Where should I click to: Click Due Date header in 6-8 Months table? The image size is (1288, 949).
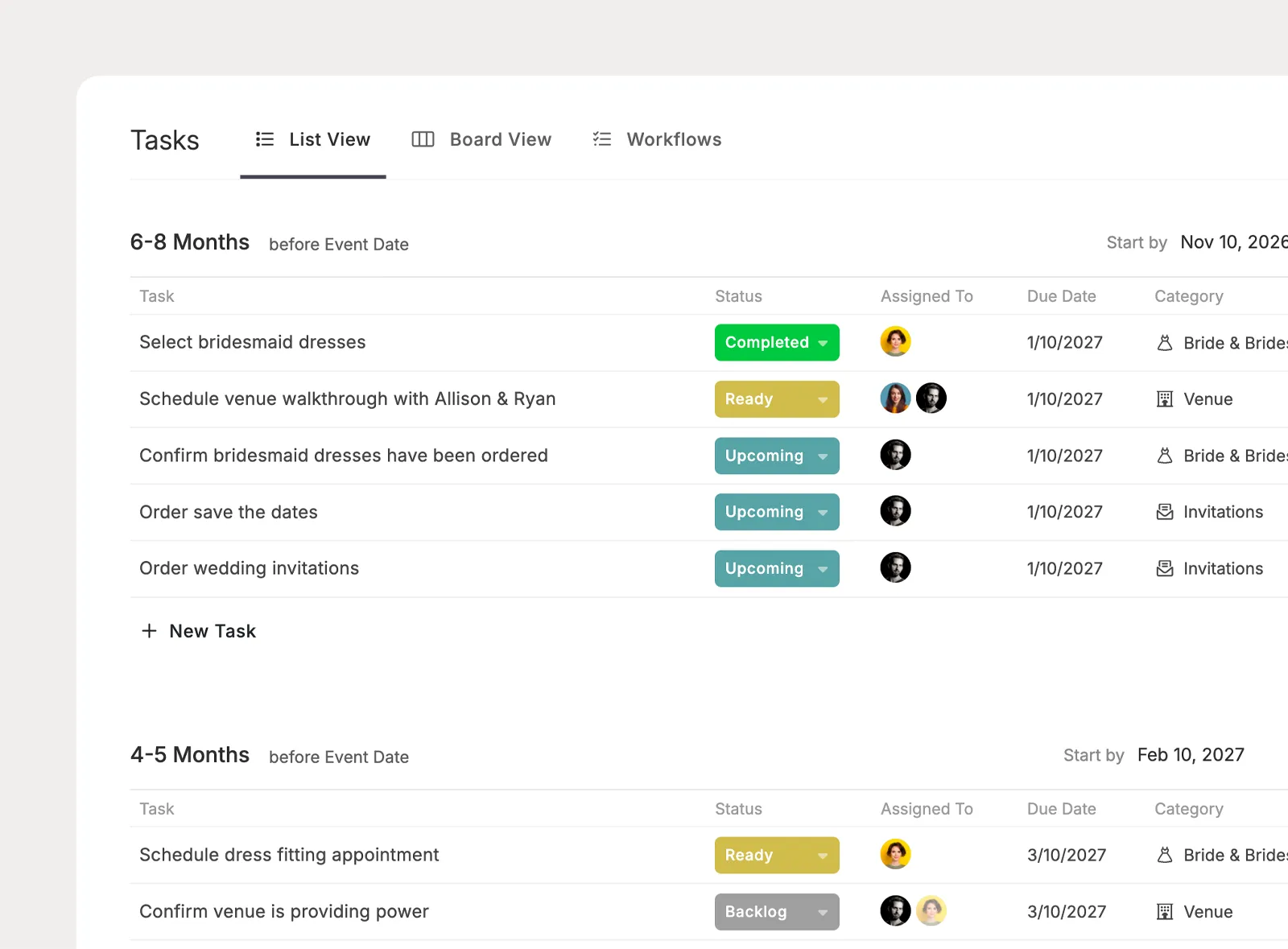click(x=1061, y=296)
